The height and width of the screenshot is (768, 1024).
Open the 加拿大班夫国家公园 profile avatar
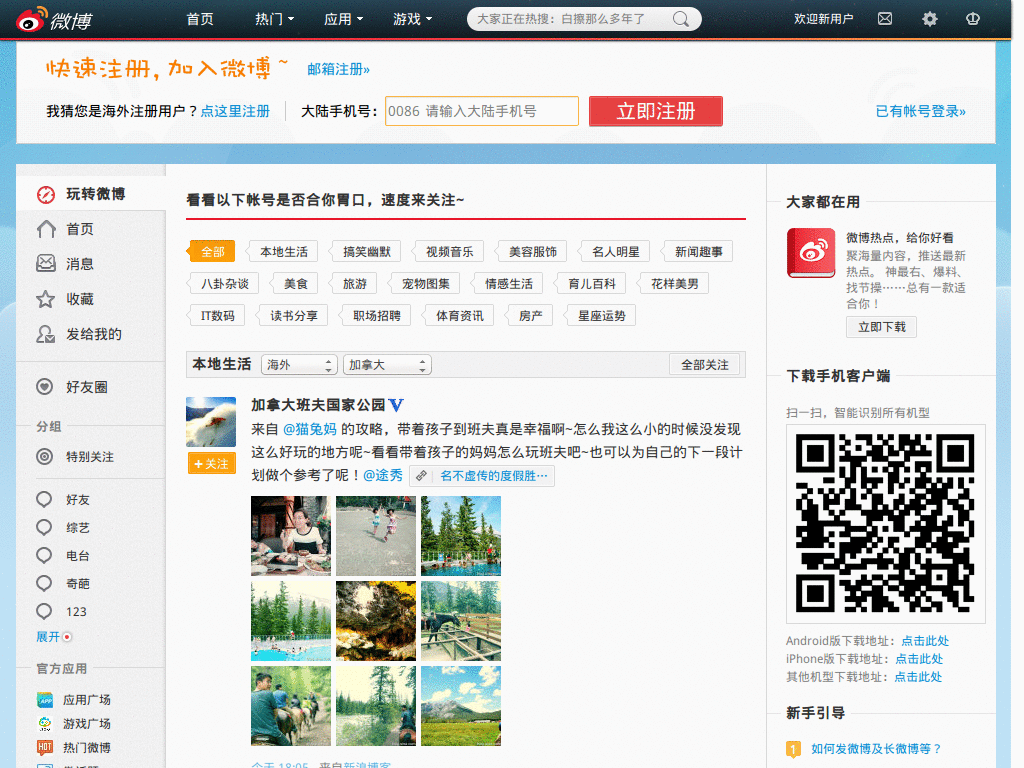pos(211,422)
